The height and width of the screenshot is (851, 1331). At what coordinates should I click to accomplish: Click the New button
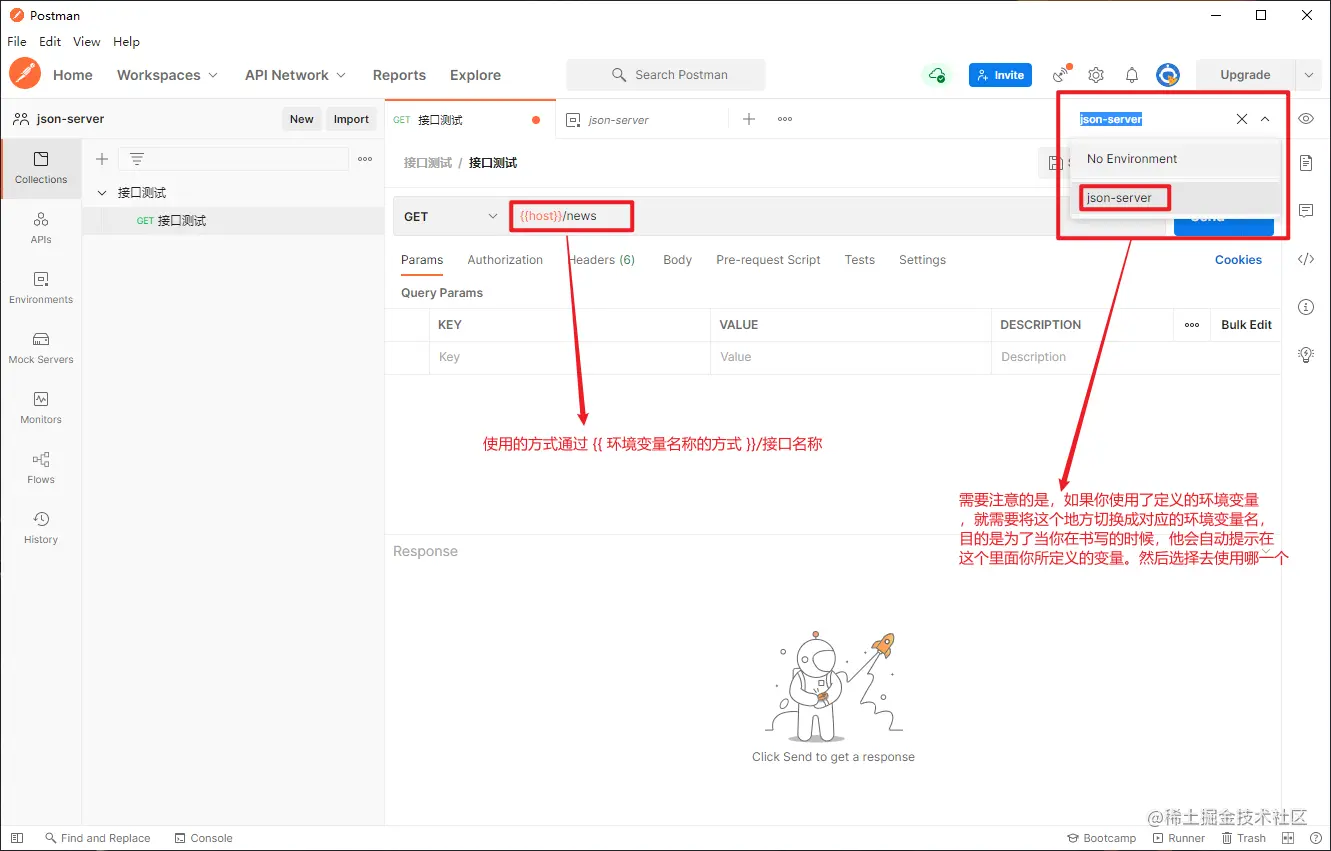click(x=302, y=119)
